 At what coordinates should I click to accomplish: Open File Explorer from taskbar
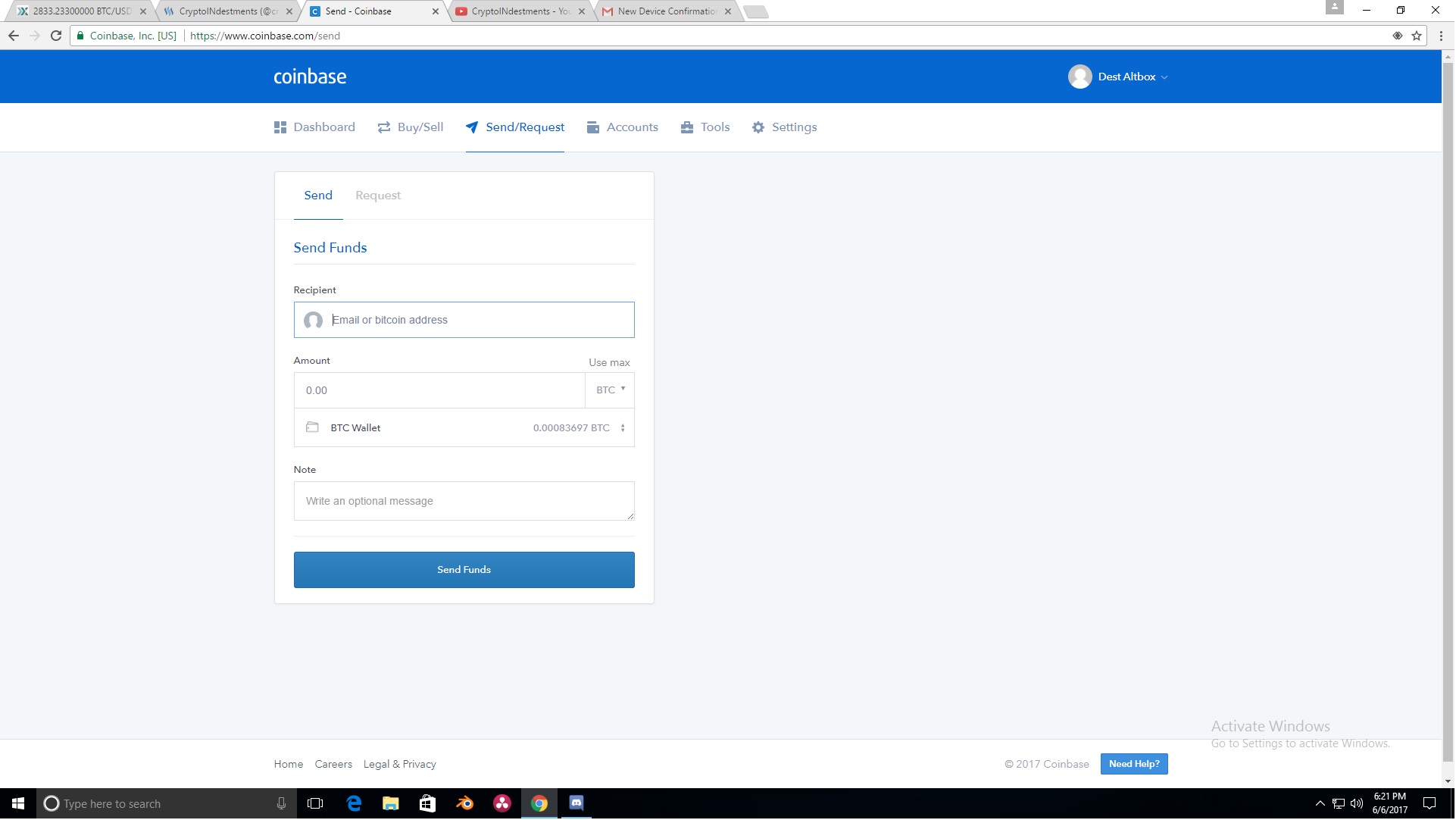point(391,803)
